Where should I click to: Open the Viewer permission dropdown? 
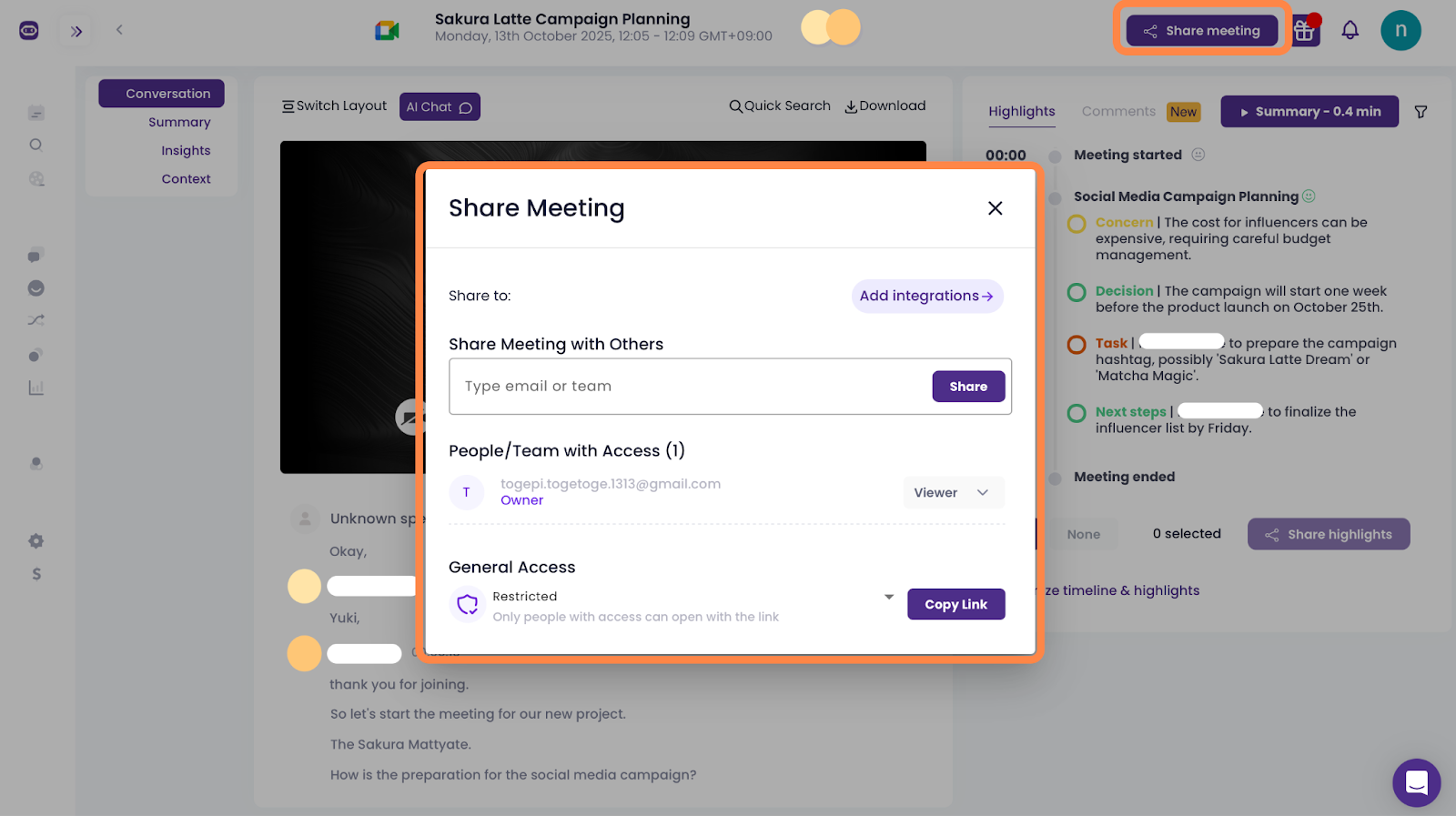(x=953, y=492)
